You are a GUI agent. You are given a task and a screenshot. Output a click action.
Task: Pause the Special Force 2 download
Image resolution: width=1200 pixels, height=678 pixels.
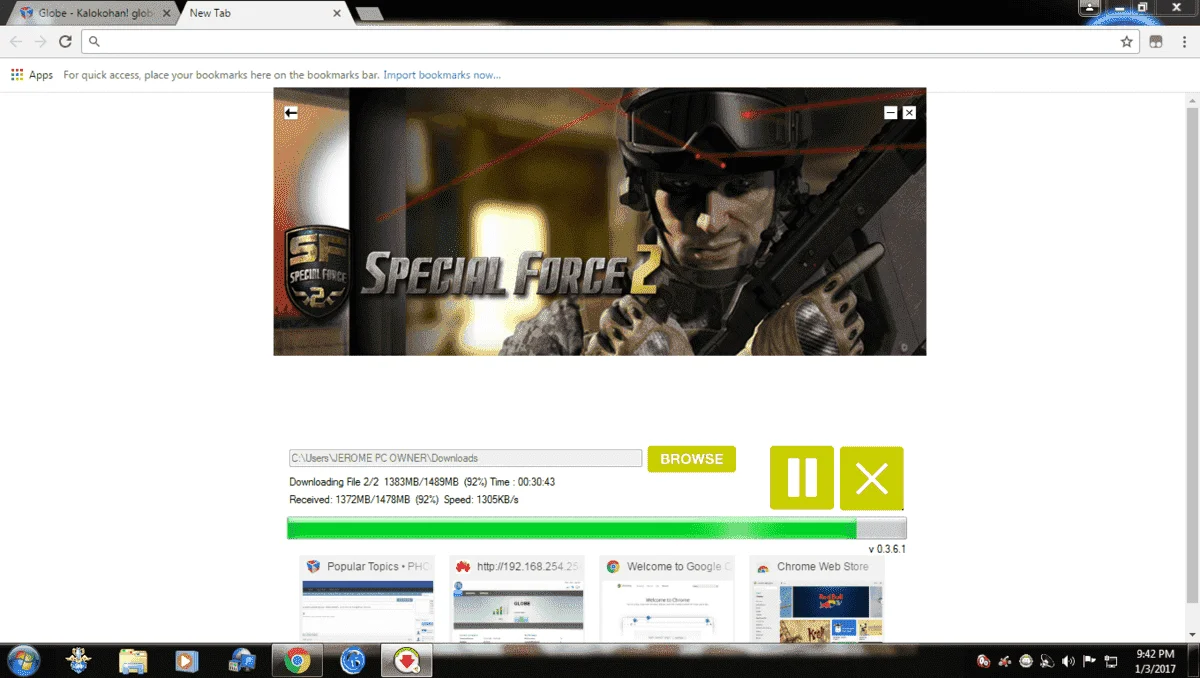tap(801, 478)
